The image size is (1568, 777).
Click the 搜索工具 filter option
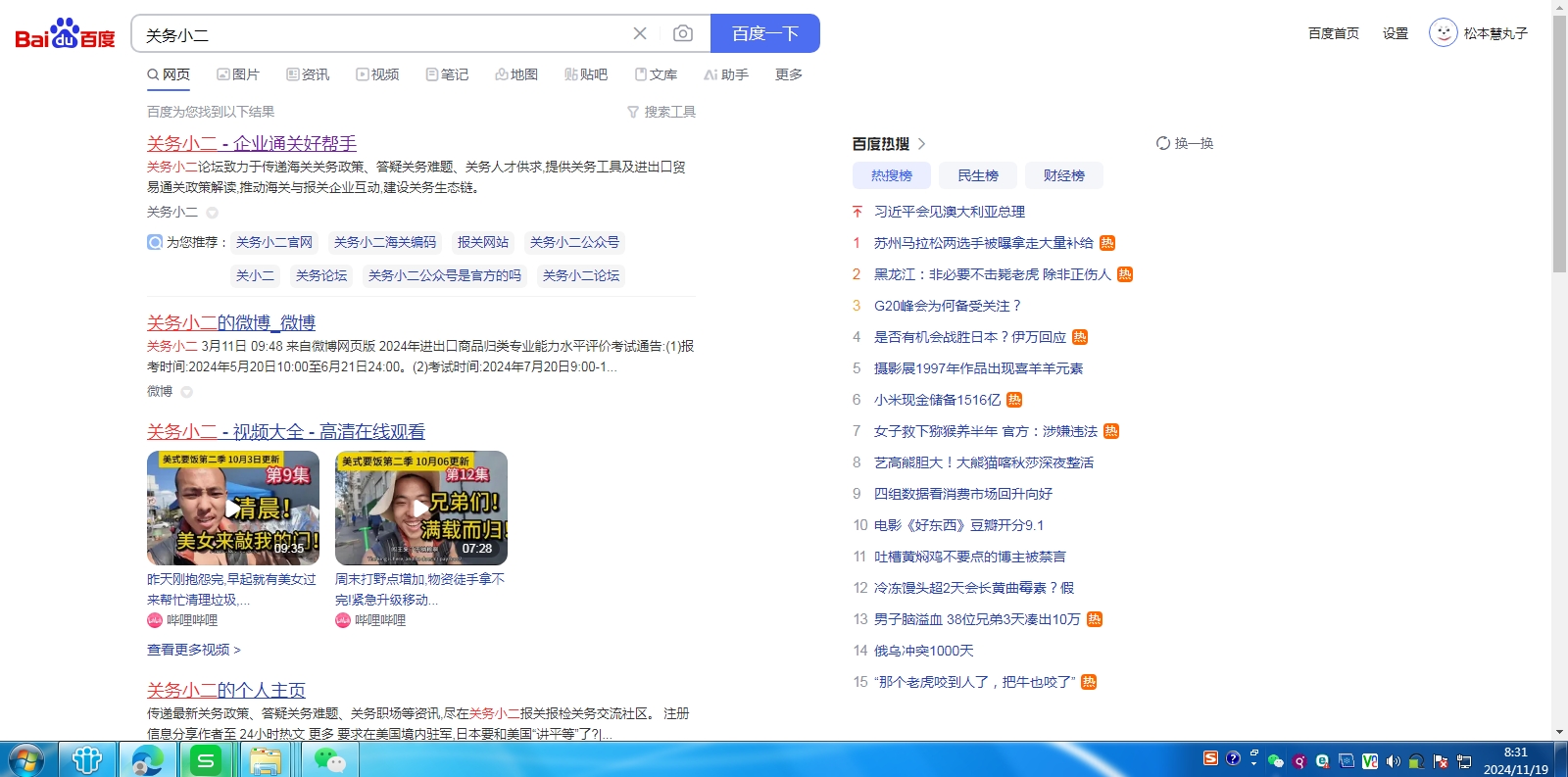661,112
